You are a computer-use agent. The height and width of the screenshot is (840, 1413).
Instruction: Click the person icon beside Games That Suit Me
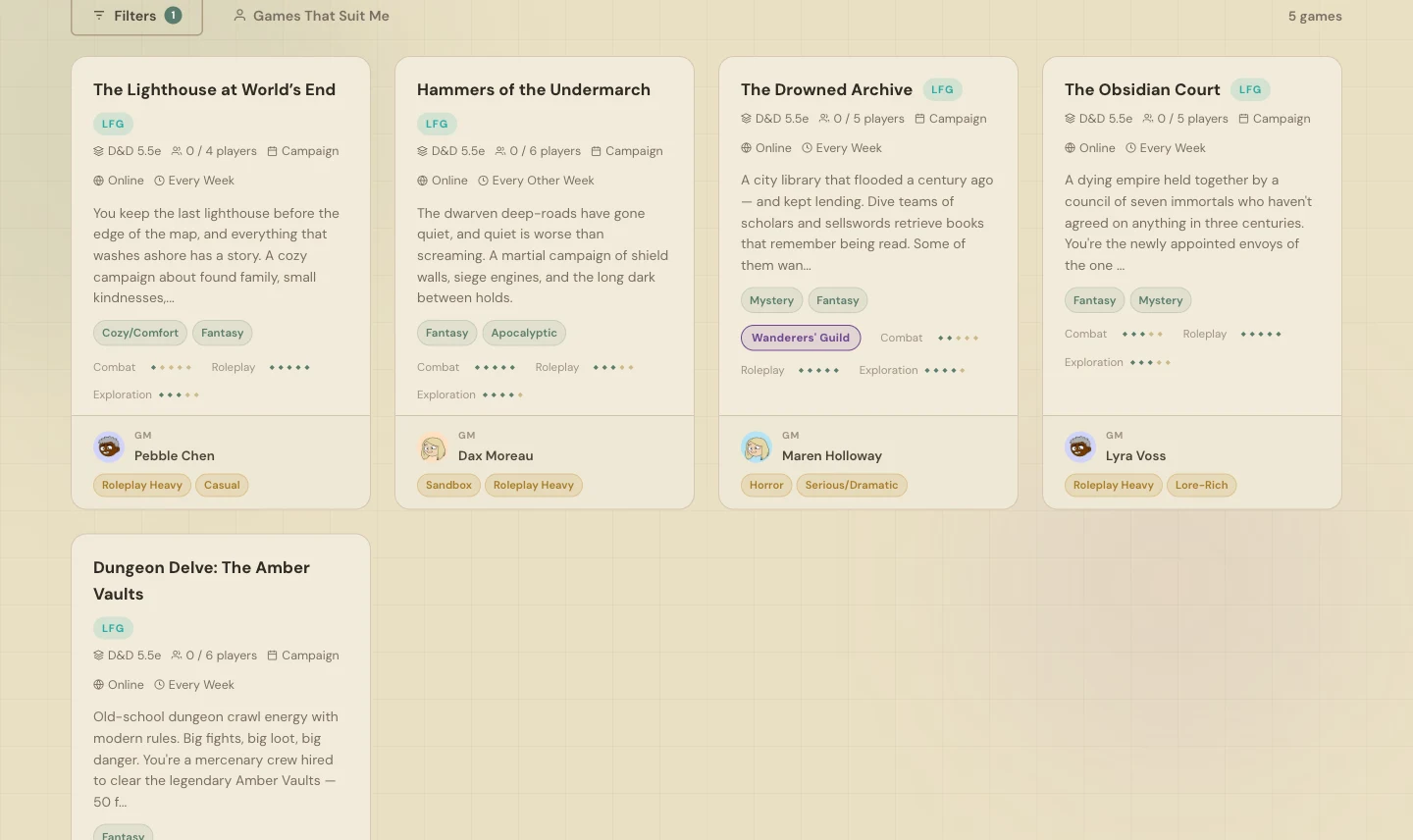click(x=239, y=16)
